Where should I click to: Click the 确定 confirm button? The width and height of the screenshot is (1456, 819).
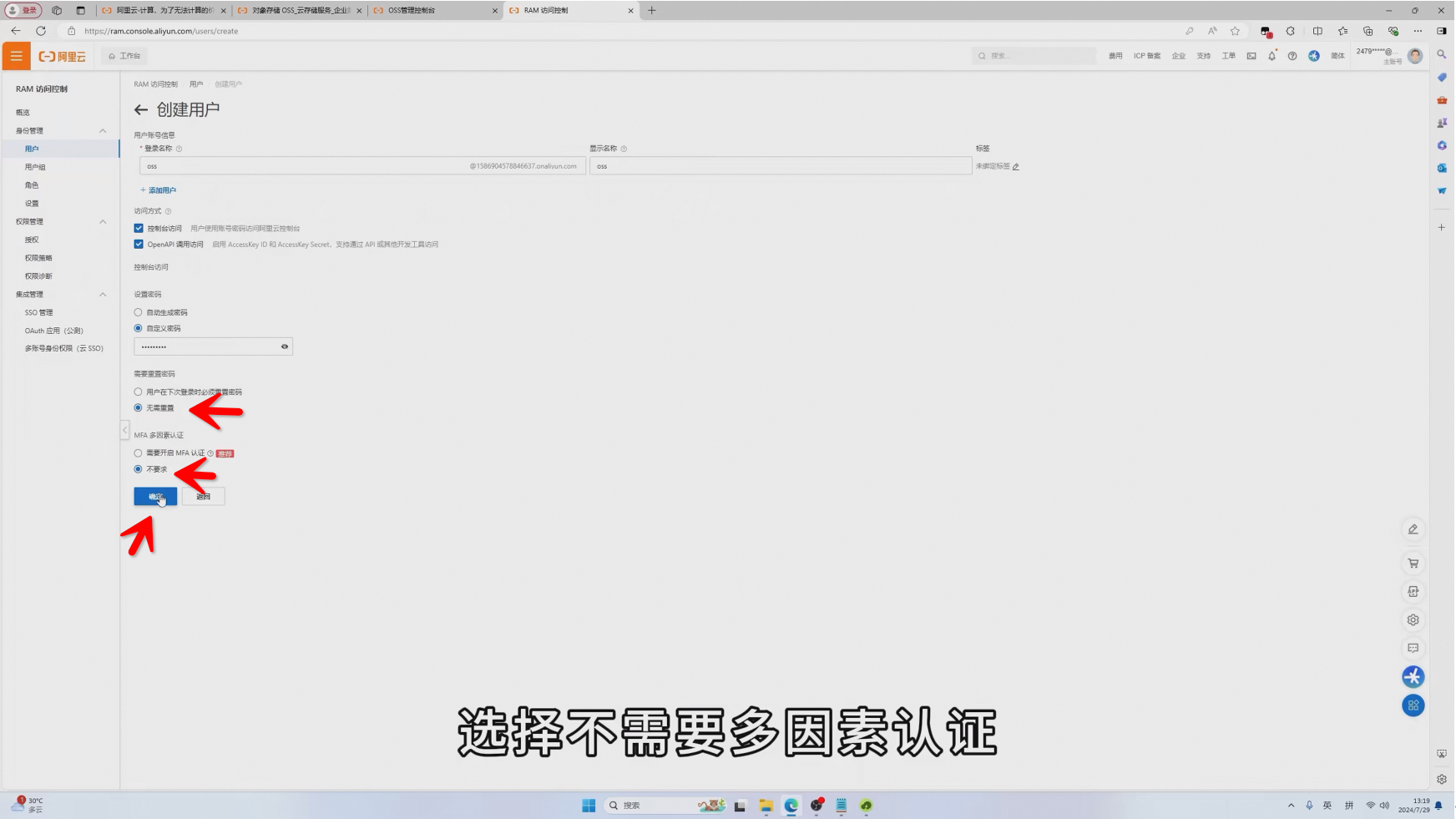[x=154, y=496]
